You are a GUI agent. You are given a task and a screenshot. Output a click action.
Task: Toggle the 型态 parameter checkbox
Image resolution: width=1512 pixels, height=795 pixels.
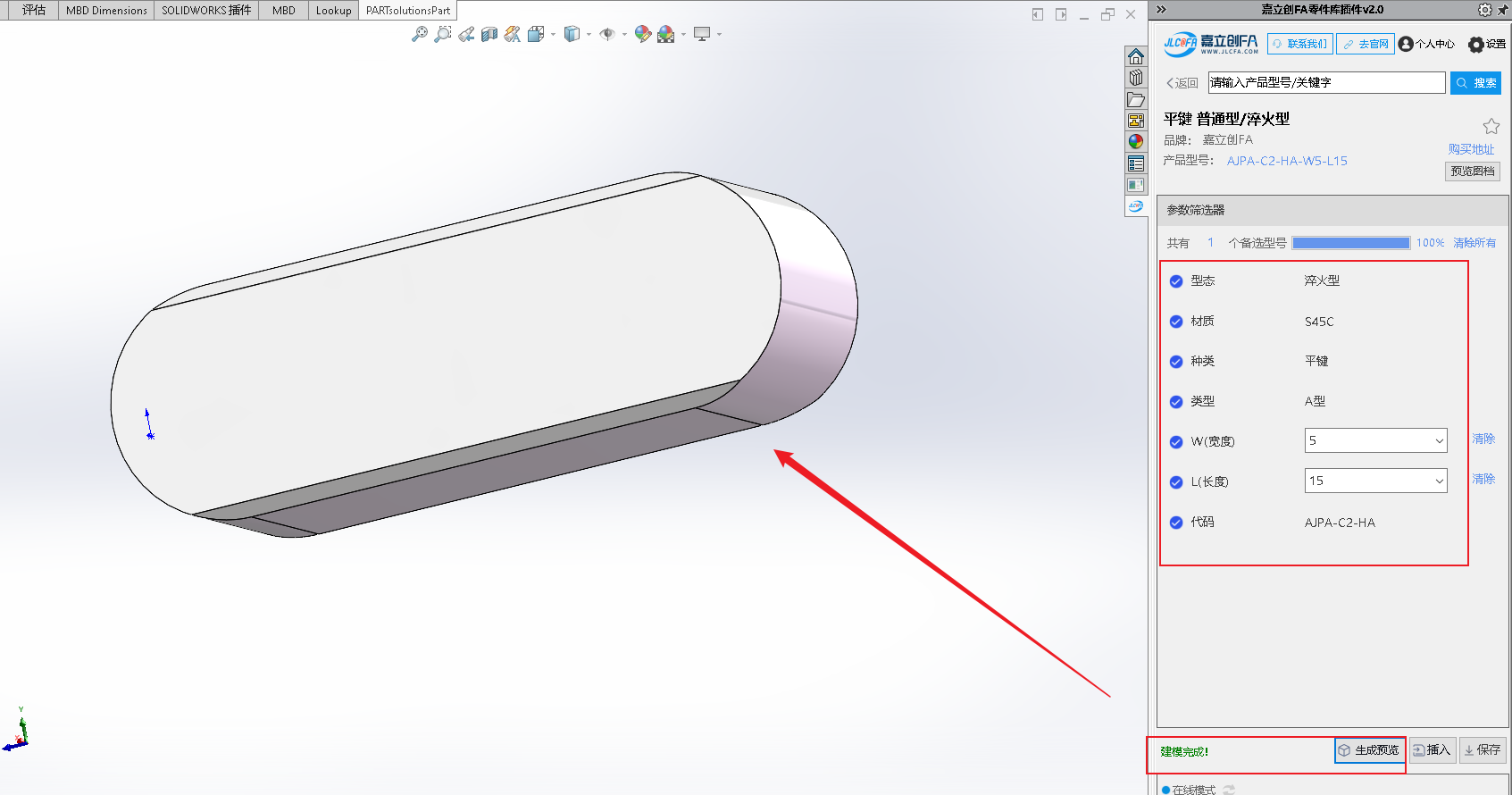(x=1176, y=281)
